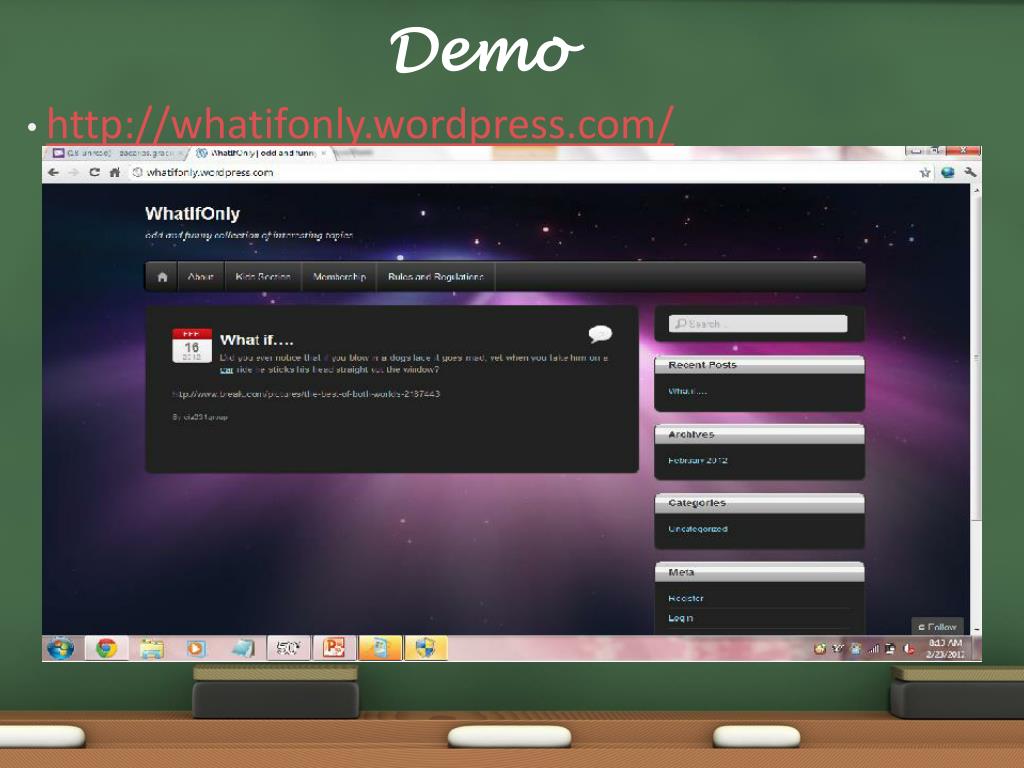Bookmark page with the star icon
1024x768 pixels.
point(925,172)
